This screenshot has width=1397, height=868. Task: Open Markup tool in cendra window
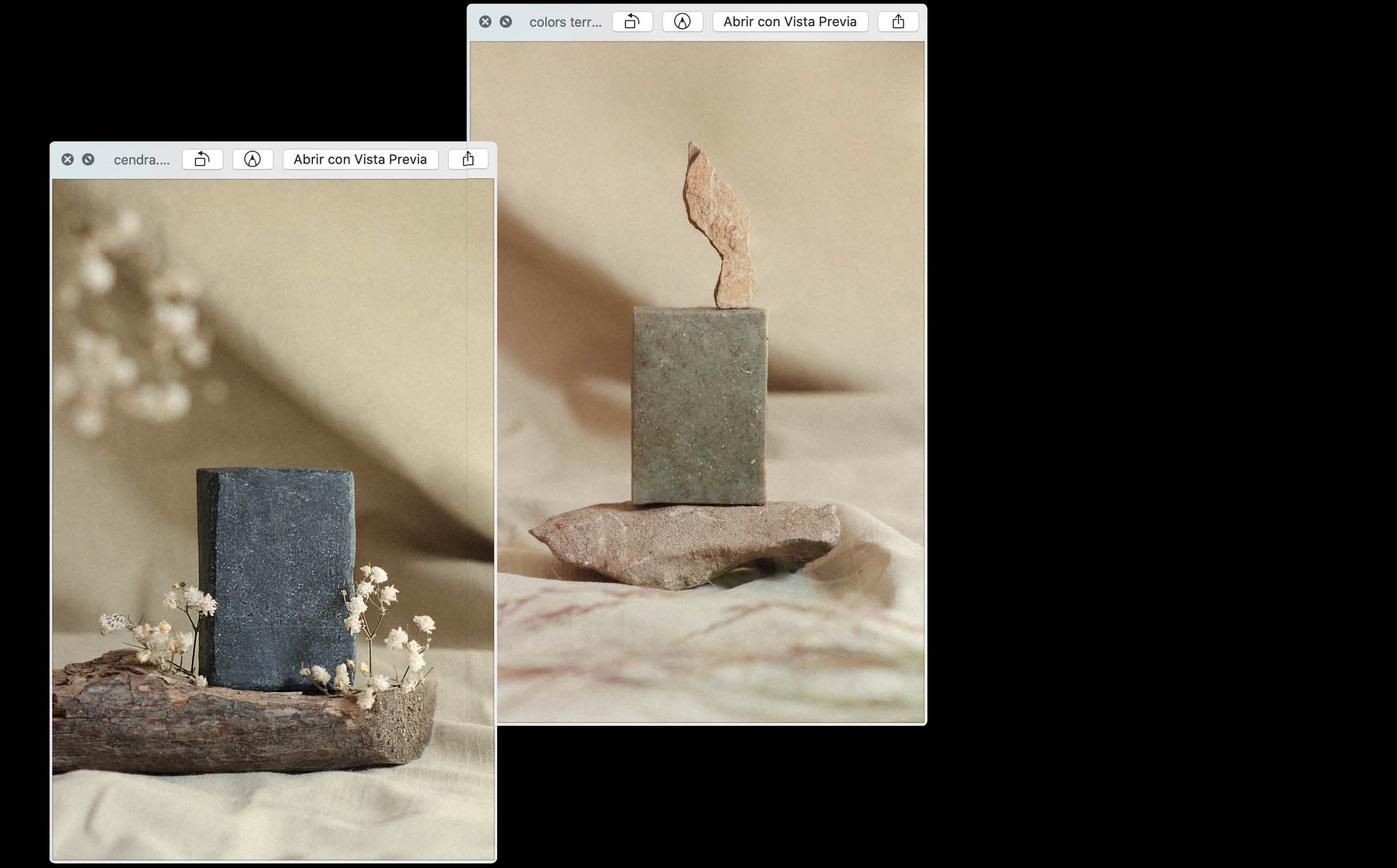(x=252, y=159)
